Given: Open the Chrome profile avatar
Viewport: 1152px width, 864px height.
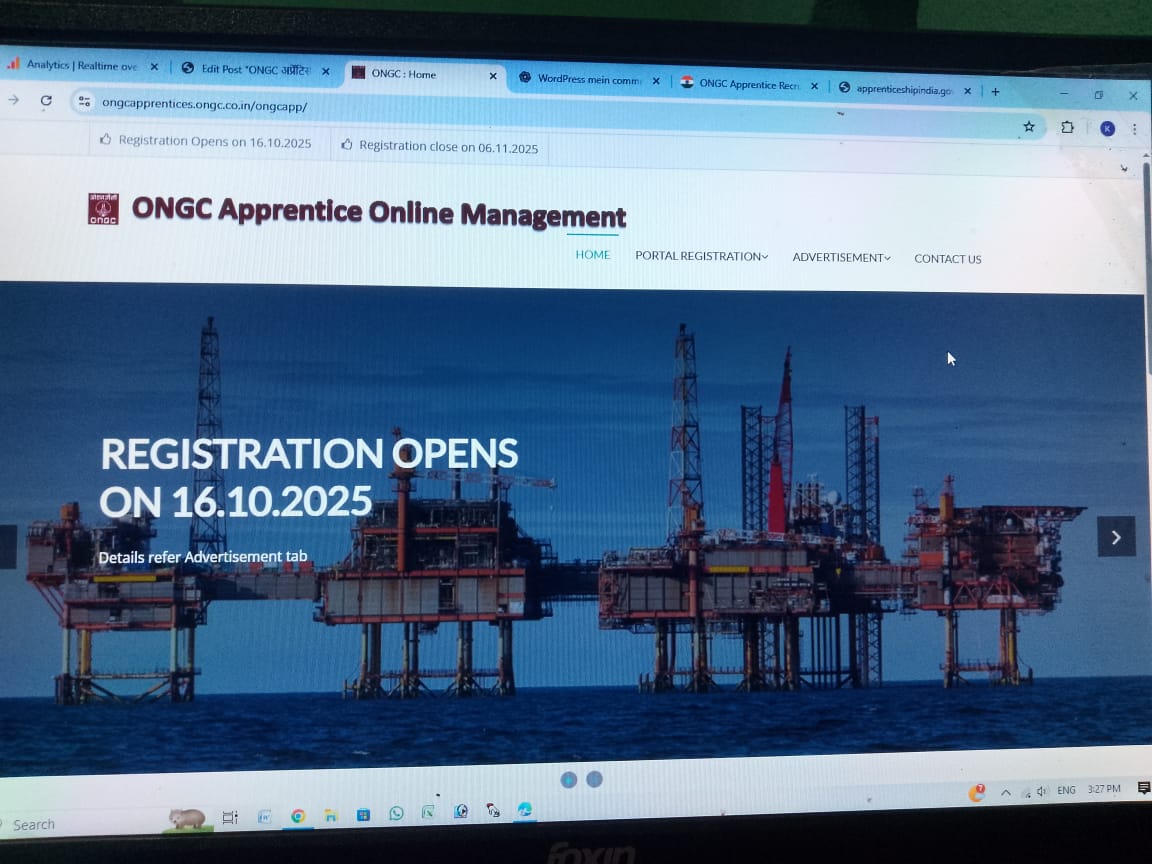Looking at the screenshot, I should (1107, 128).
